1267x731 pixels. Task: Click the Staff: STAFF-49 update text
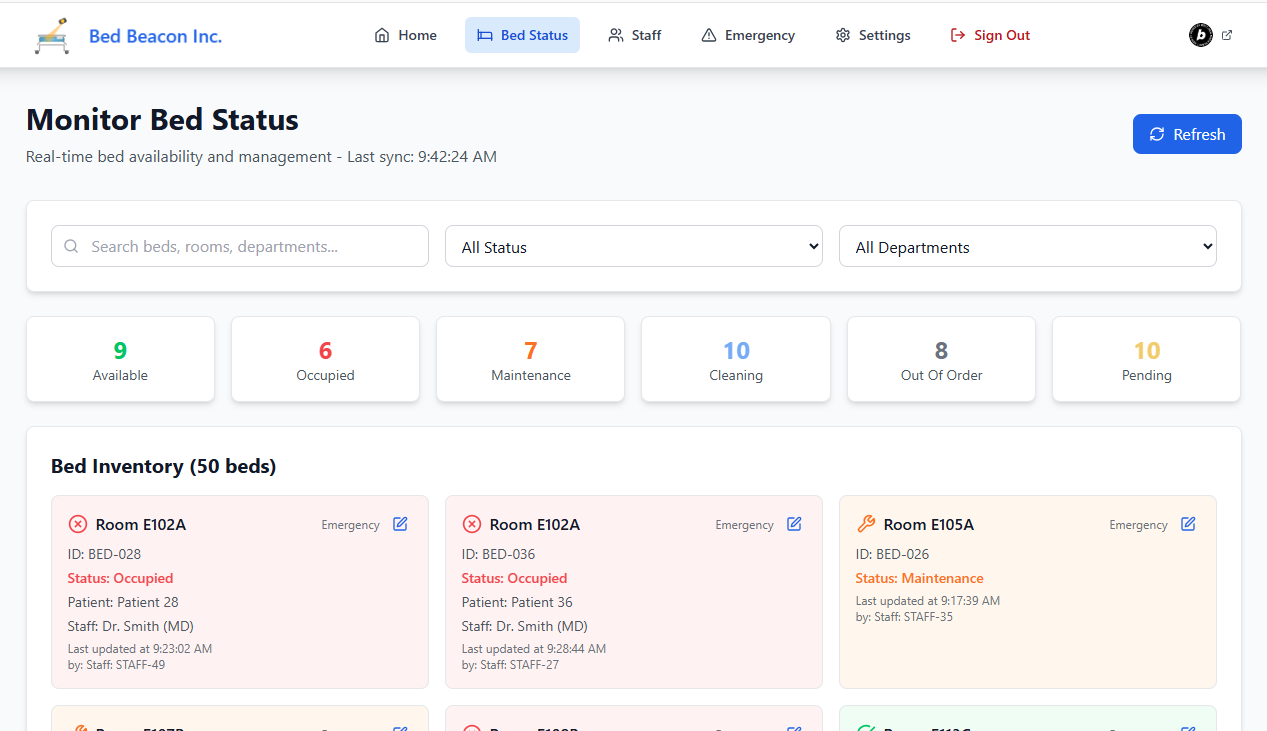(x=116, y=665)
